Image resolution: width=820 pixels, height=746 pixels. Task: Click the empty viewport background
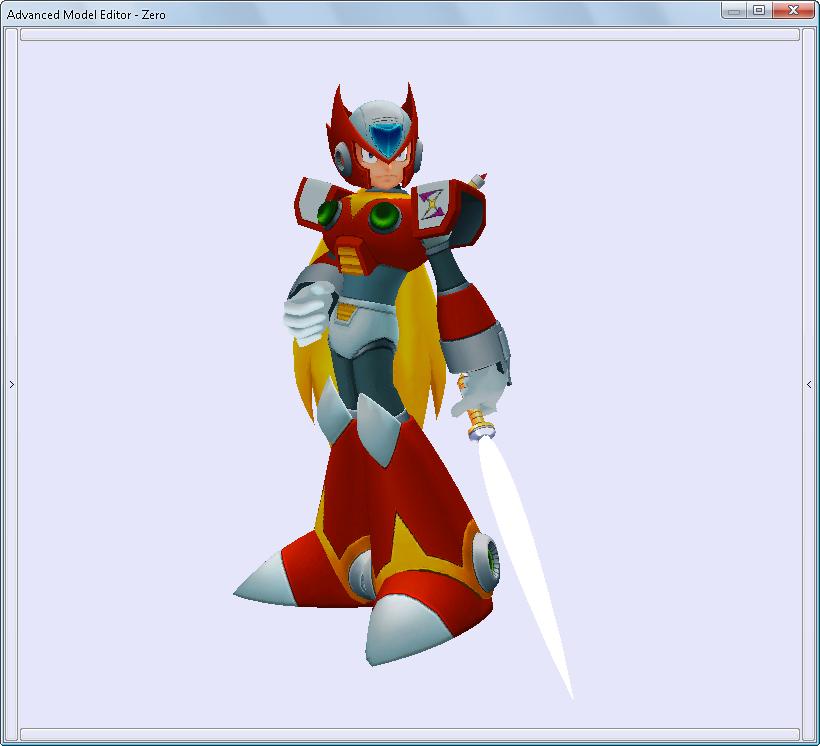pos(650,250)
